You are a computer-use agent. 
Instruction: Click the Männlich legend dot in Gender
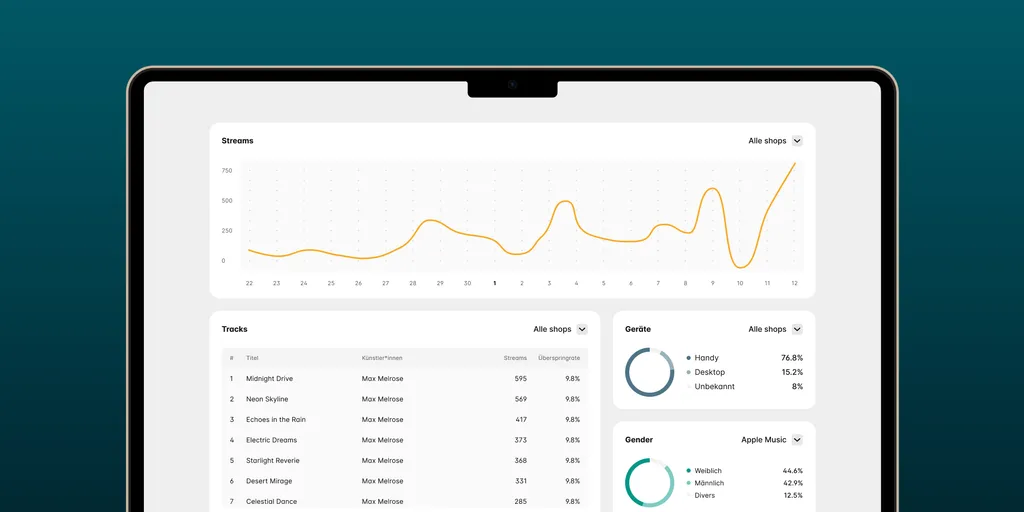pos(689,483)
